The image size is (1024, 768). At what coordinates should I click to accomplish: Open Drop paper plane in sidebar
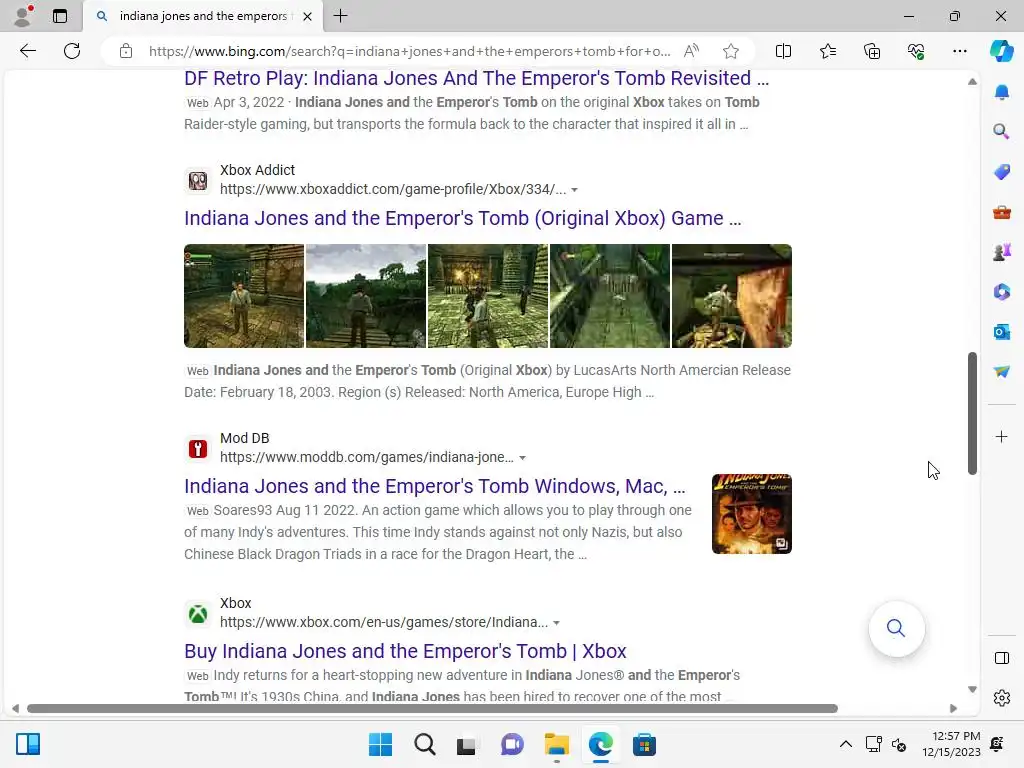point(1001,372)
